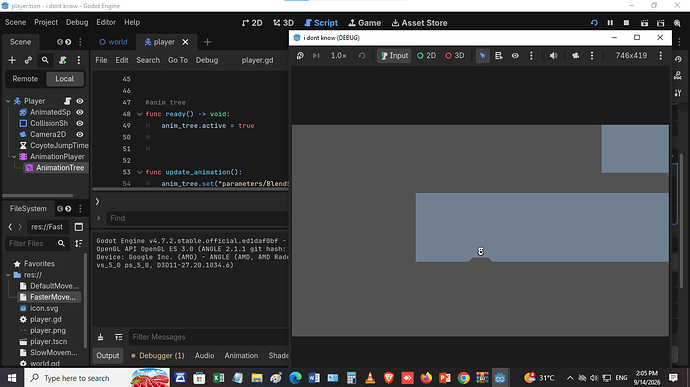Image resolution: width=690 pixels, height=387 pixels.
Task: Collapse the Player node tree
Action: [8, 101]
